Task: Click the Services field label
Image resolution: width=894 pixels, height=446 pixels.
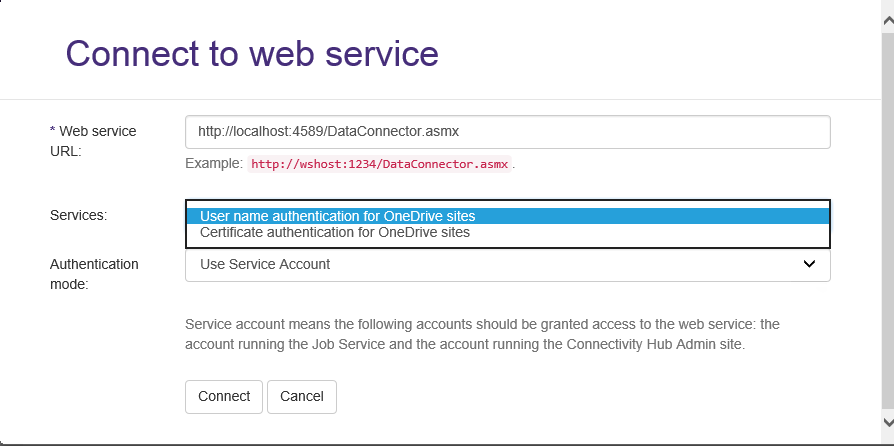Action: [x=78, y=215]
